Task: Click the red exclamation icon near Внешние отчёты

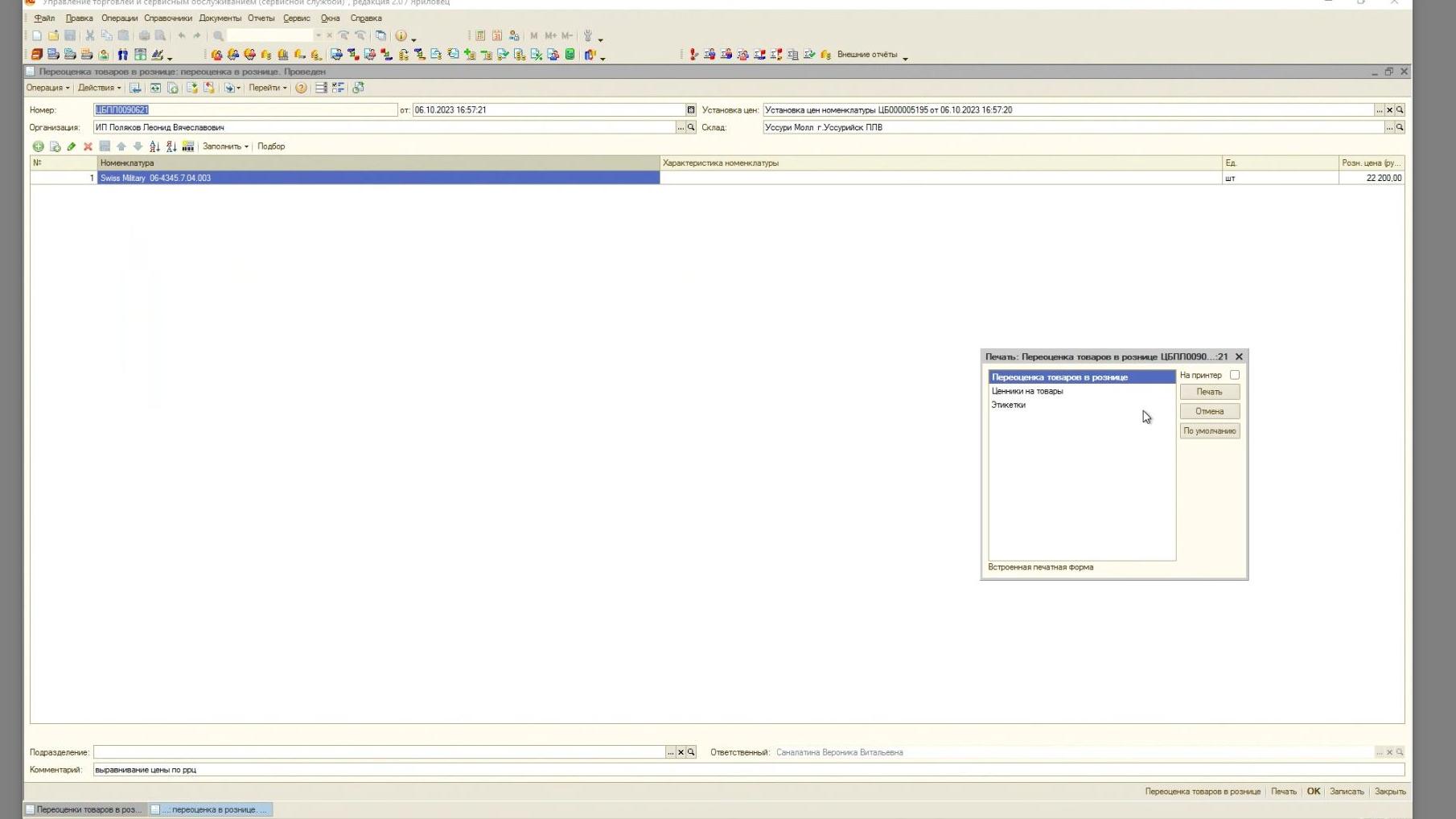Action: [x=693, y=55]
